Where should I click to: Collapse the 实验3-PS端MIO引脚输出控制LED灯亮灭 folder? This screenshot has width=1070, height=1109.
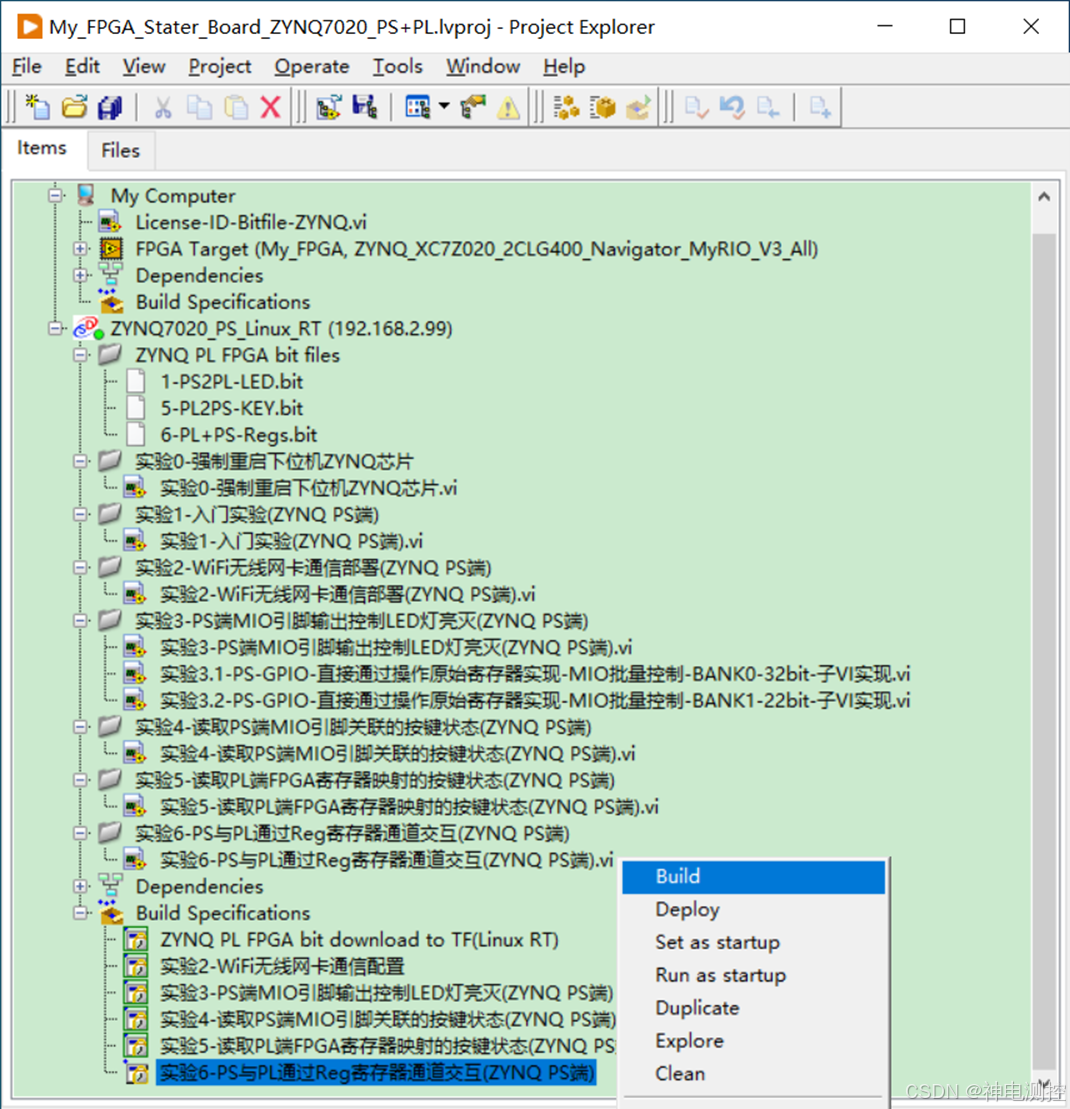(x=81, y=620)
